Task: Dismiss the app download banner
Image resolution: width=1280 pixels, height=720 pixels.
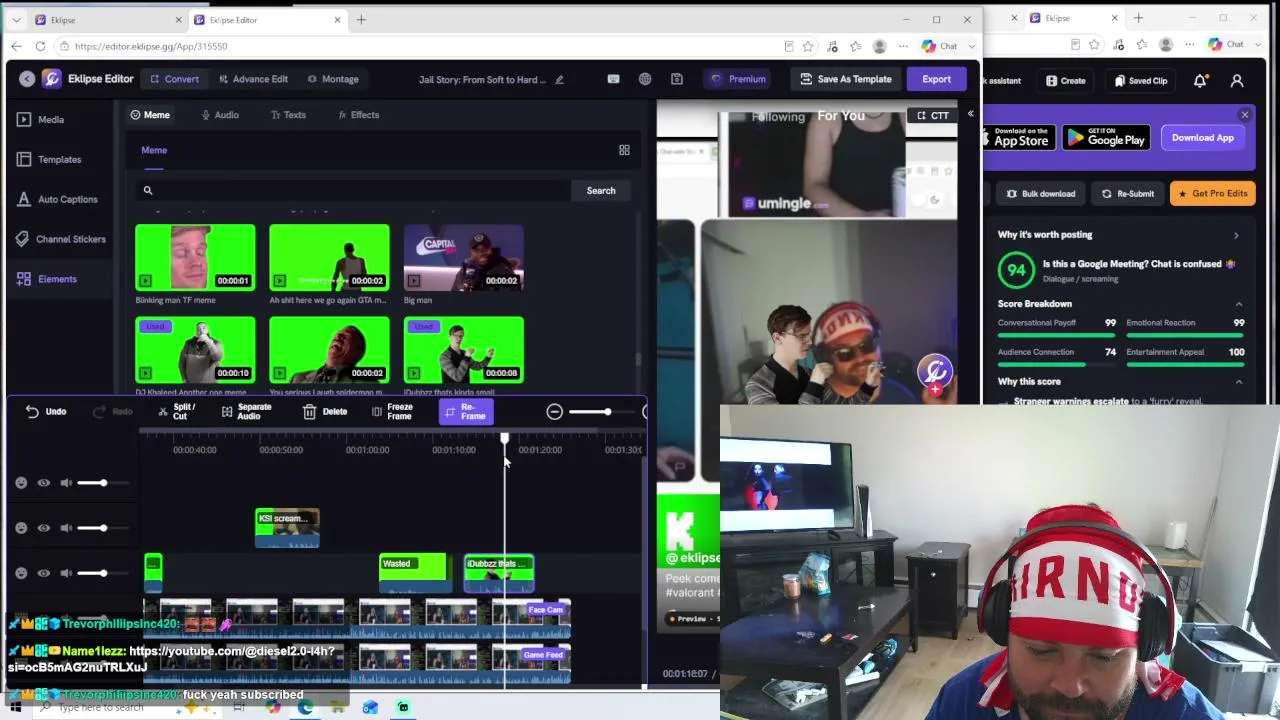Action: (1245, 116)
